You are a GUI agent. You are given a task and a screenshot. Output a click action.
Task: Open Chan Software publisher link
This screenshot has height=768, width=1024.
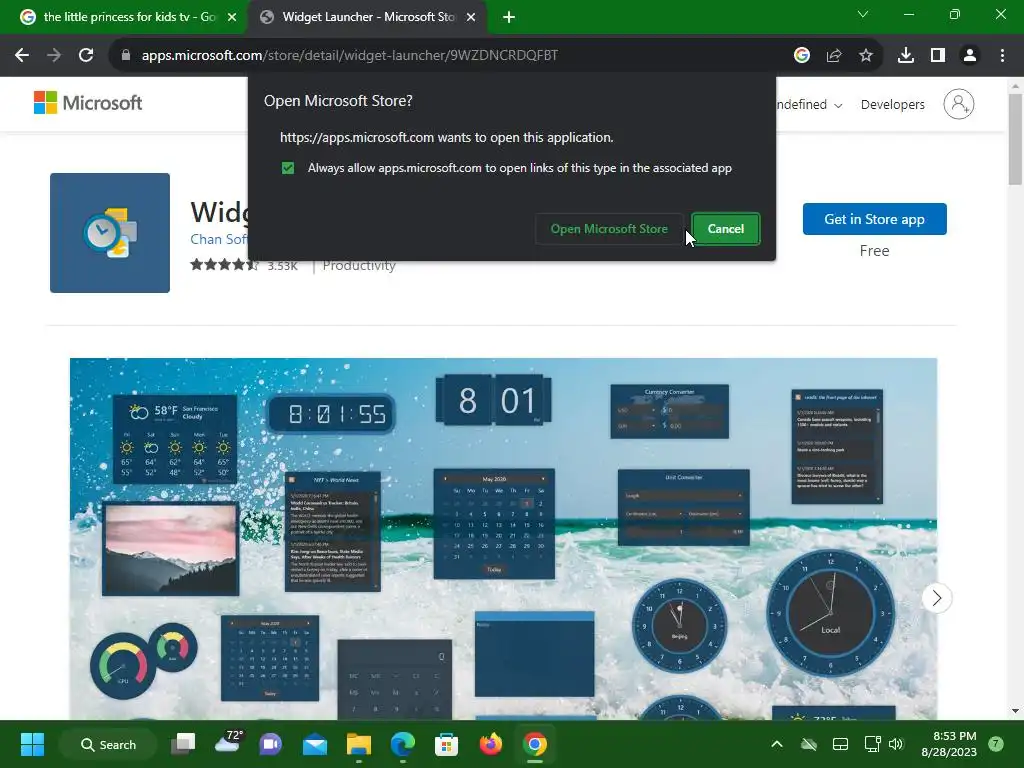[x=218, y=240]
